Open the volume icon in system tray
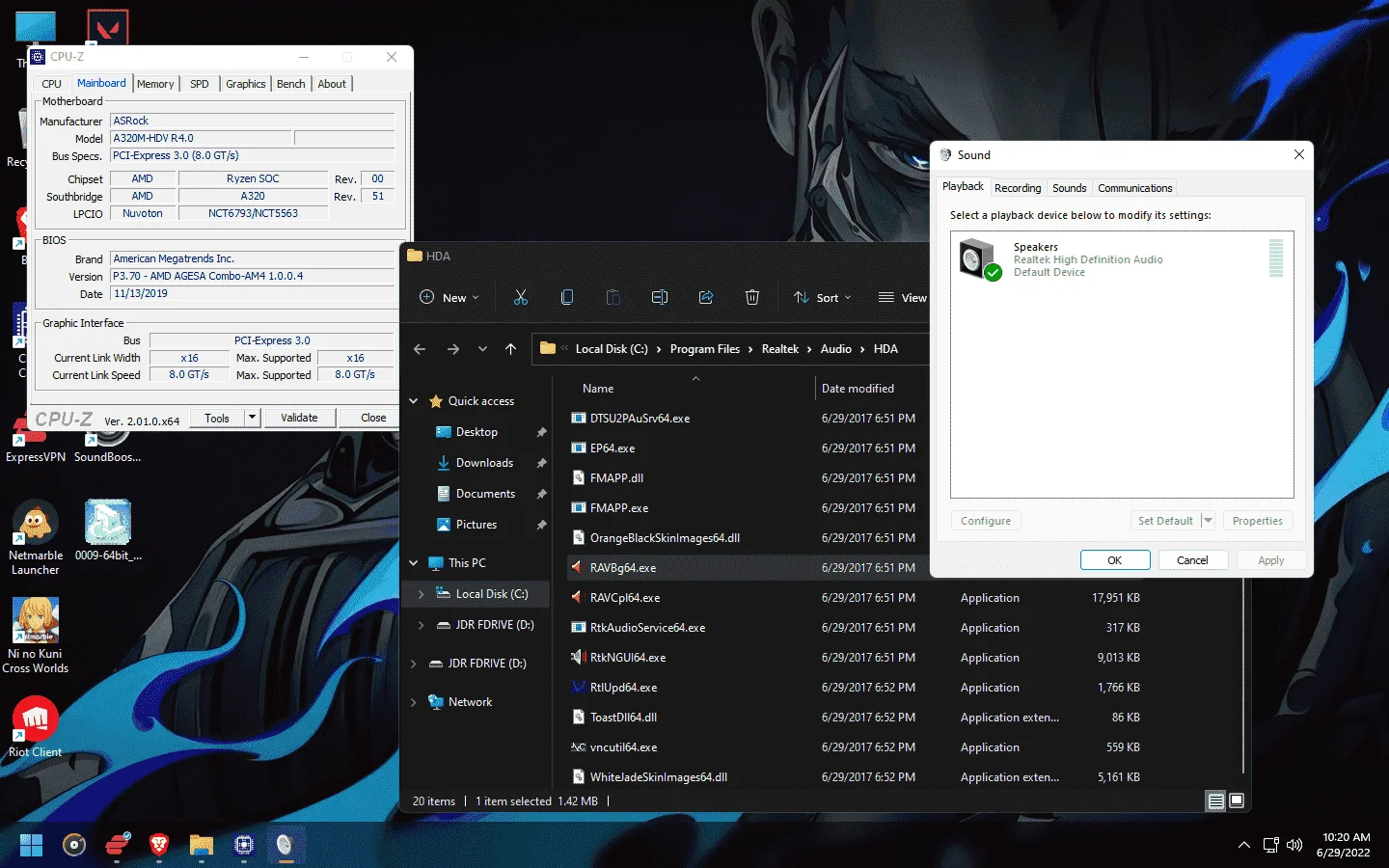Screen dimensions: 1389x868 point(1294,845)
